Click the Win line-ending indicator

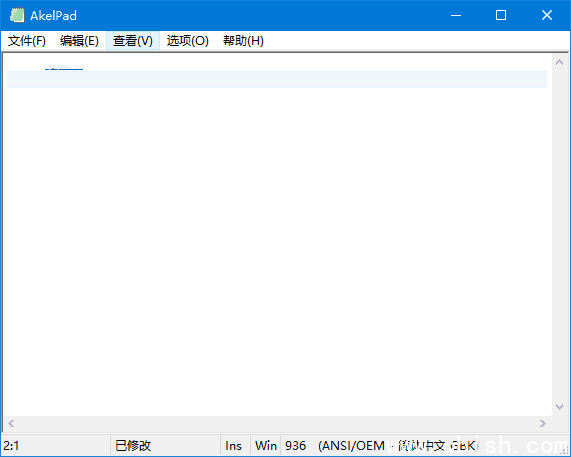(x=265, y=445)
